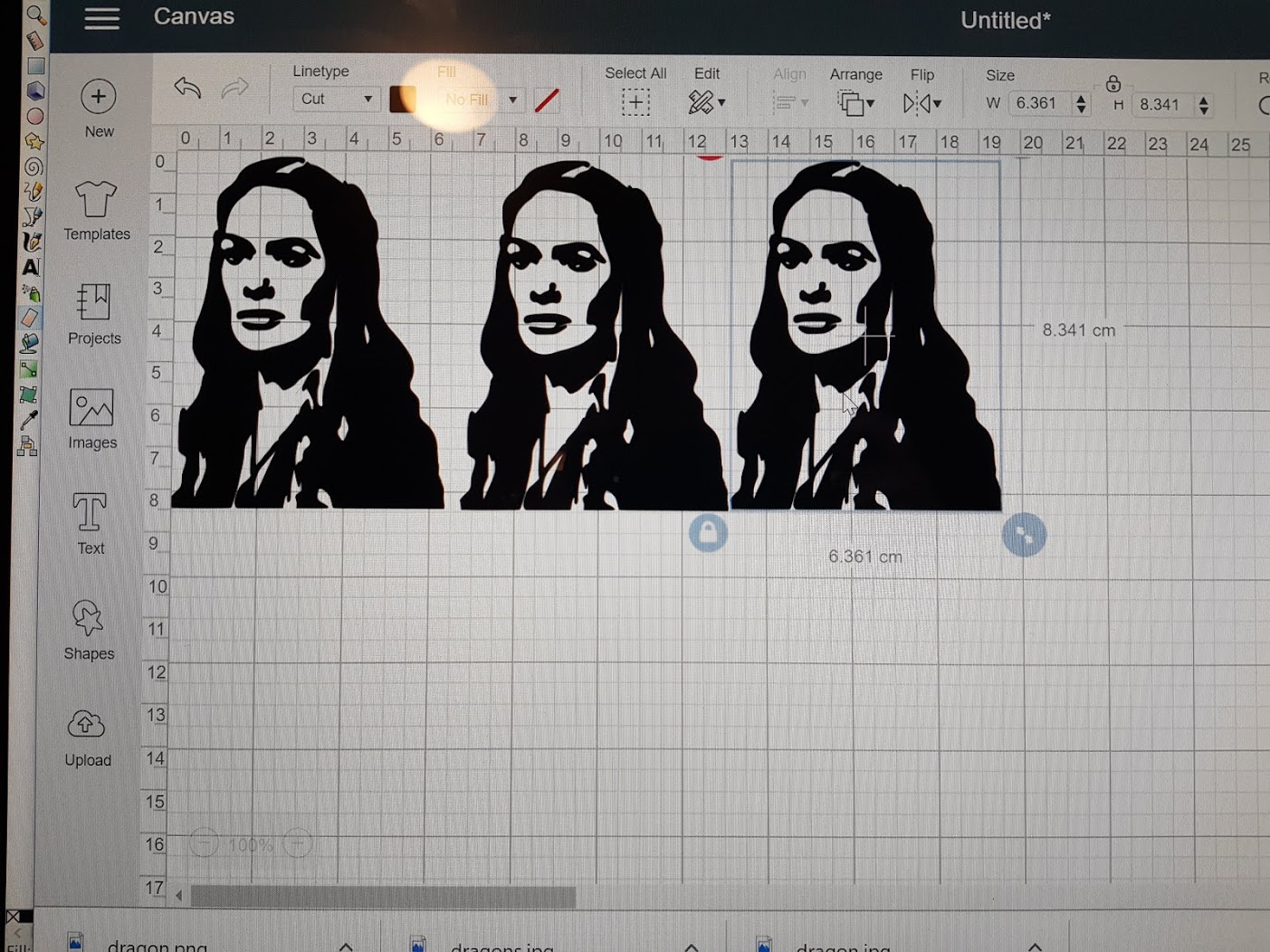
Task: Select the Zoom tool in Inkscape toolbox
Action: click(35, 14)
